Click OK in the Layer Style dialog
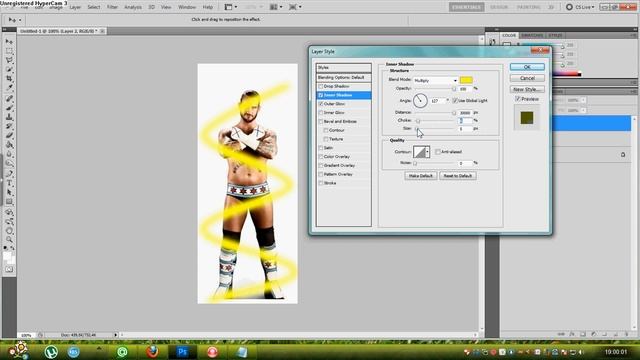Viewport: 640px width, 360px height. click(527, 67)
